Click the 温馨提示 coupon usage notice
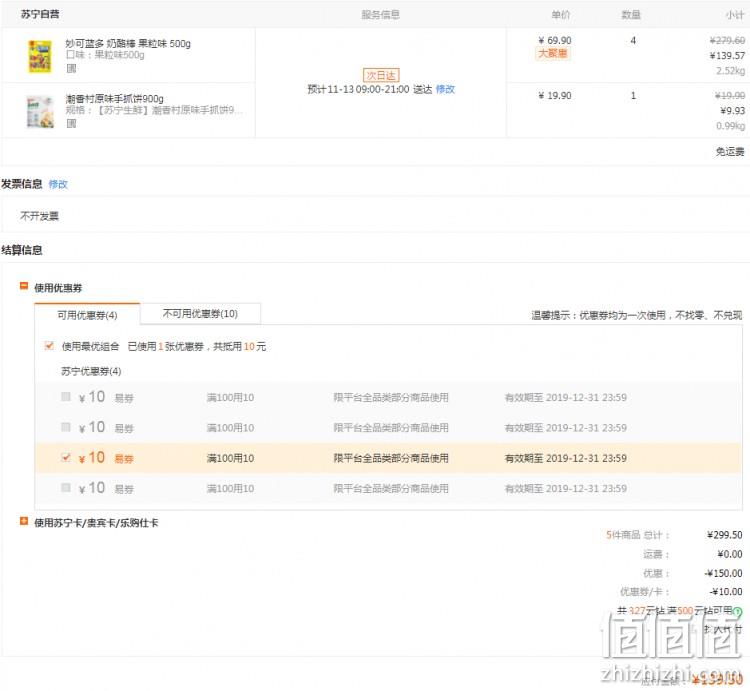The height and width of the screenshot is (691, 750). pos(637,315)
